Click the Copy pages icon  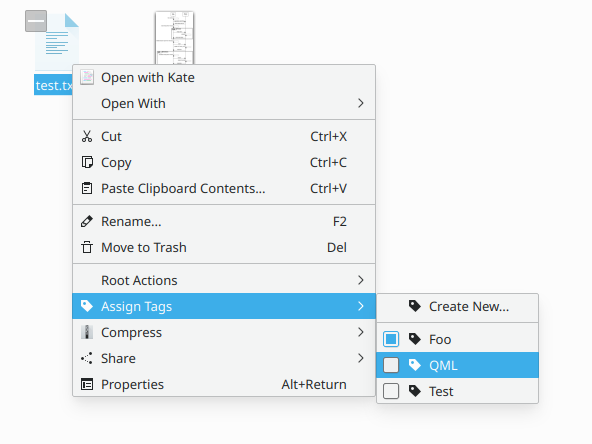click(87, 162)
